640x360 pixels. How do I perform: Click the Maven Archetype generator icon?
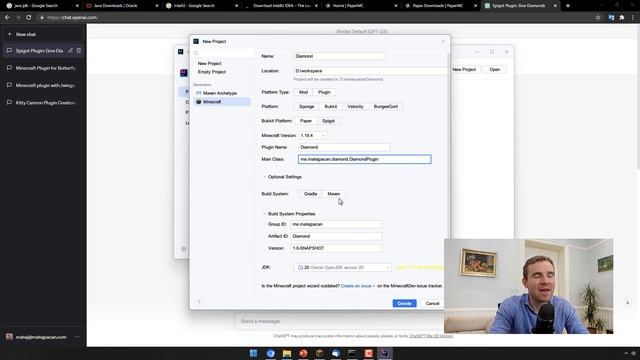click(199, 93)
